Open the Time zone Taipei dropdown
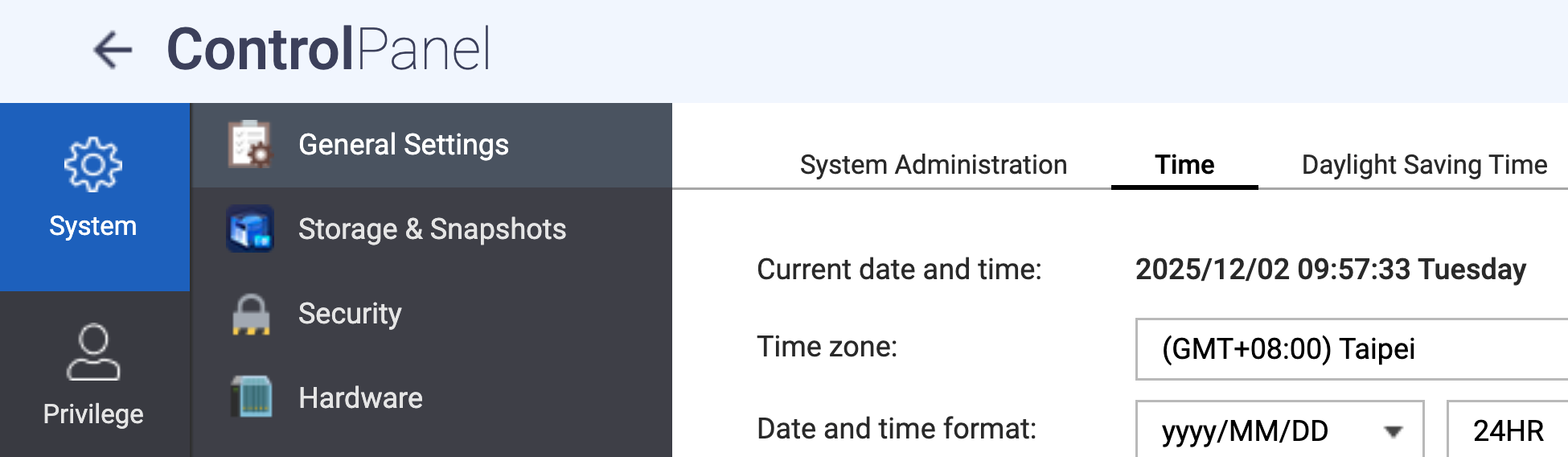This screenshot has height=457, width=1568. click(1351, 349)
